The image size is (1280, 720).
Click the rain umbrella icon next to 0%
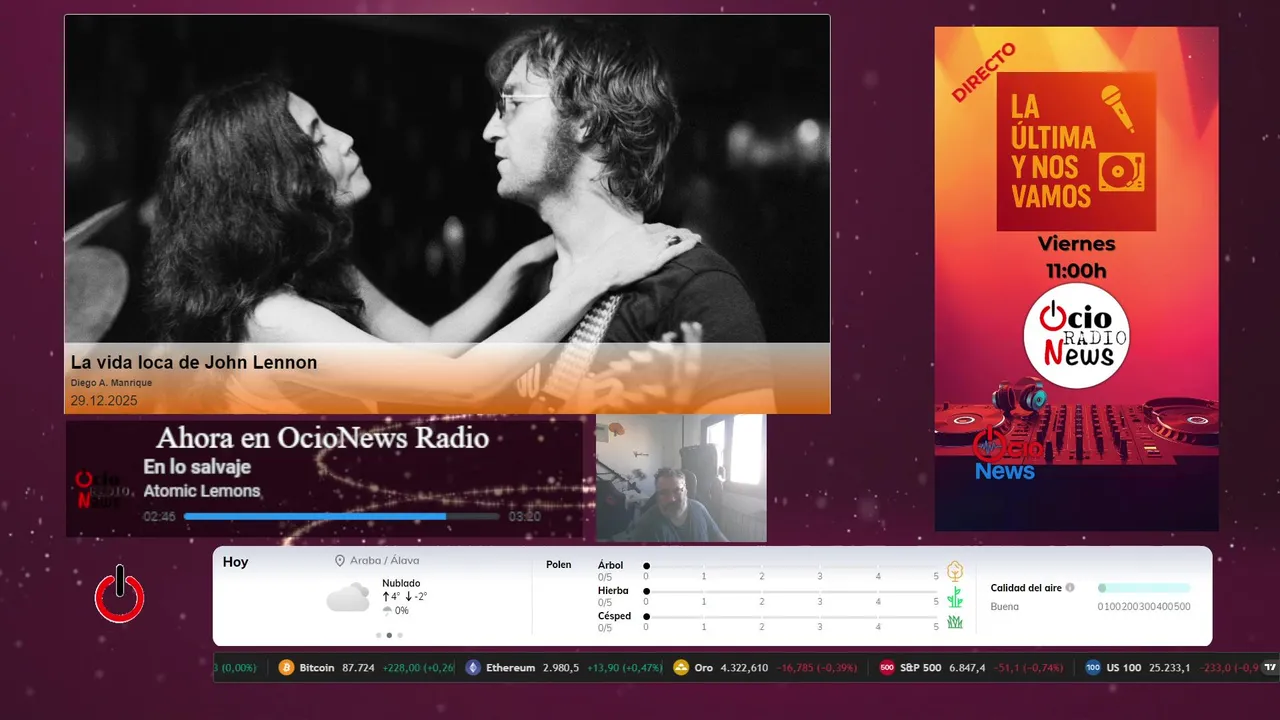[387, 610]
